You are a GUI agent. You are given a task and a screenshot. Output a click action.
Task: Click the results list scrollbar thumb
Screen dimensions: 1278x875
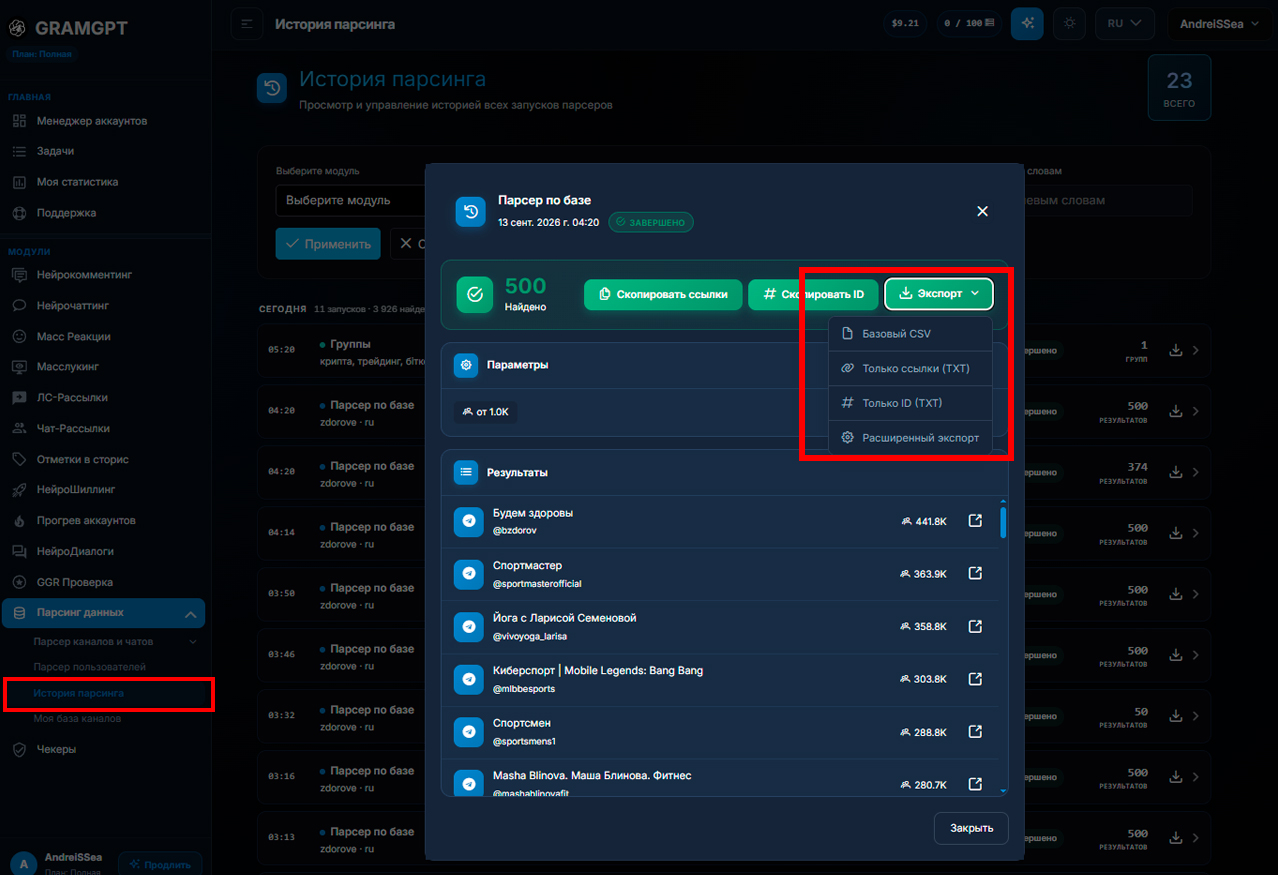(1003, 522)
